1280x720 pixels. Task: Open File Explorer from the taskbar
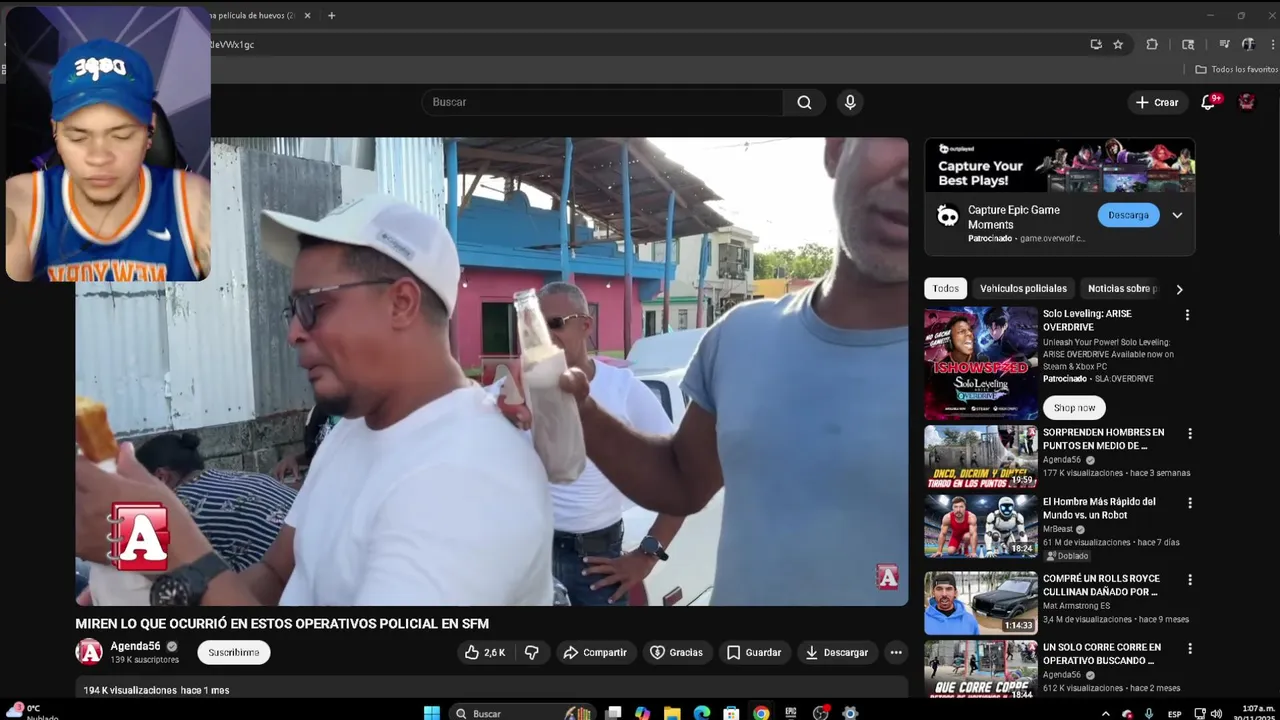point(672,713)
